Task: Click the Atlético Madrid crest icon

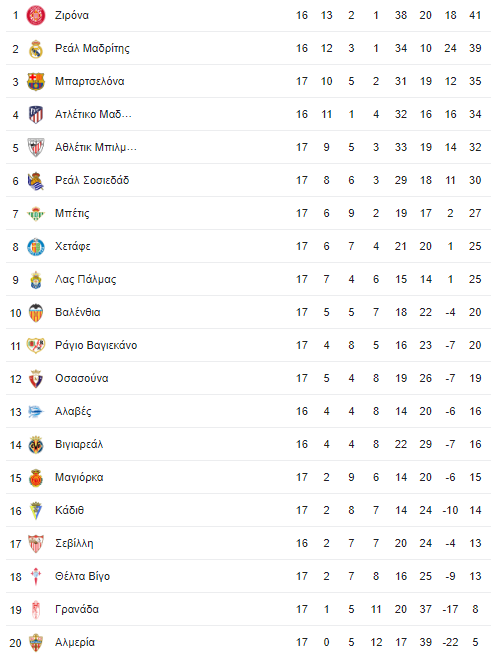Action: 36,115
